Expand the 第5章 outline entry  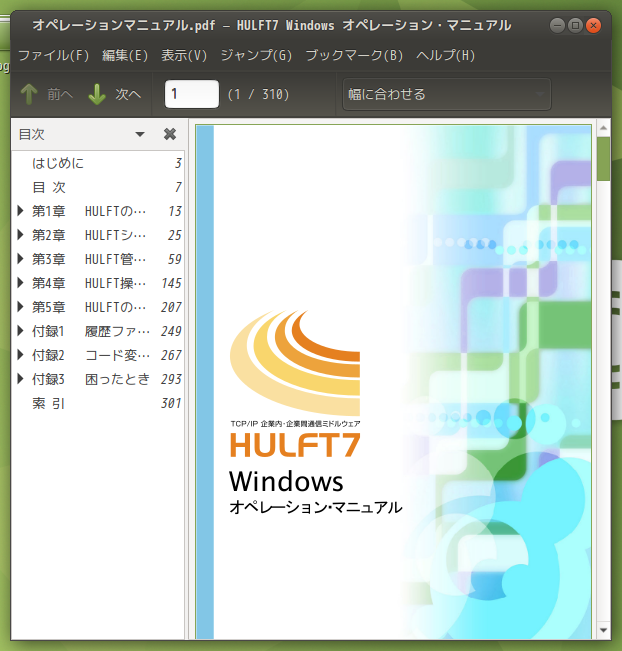[20, 307]
